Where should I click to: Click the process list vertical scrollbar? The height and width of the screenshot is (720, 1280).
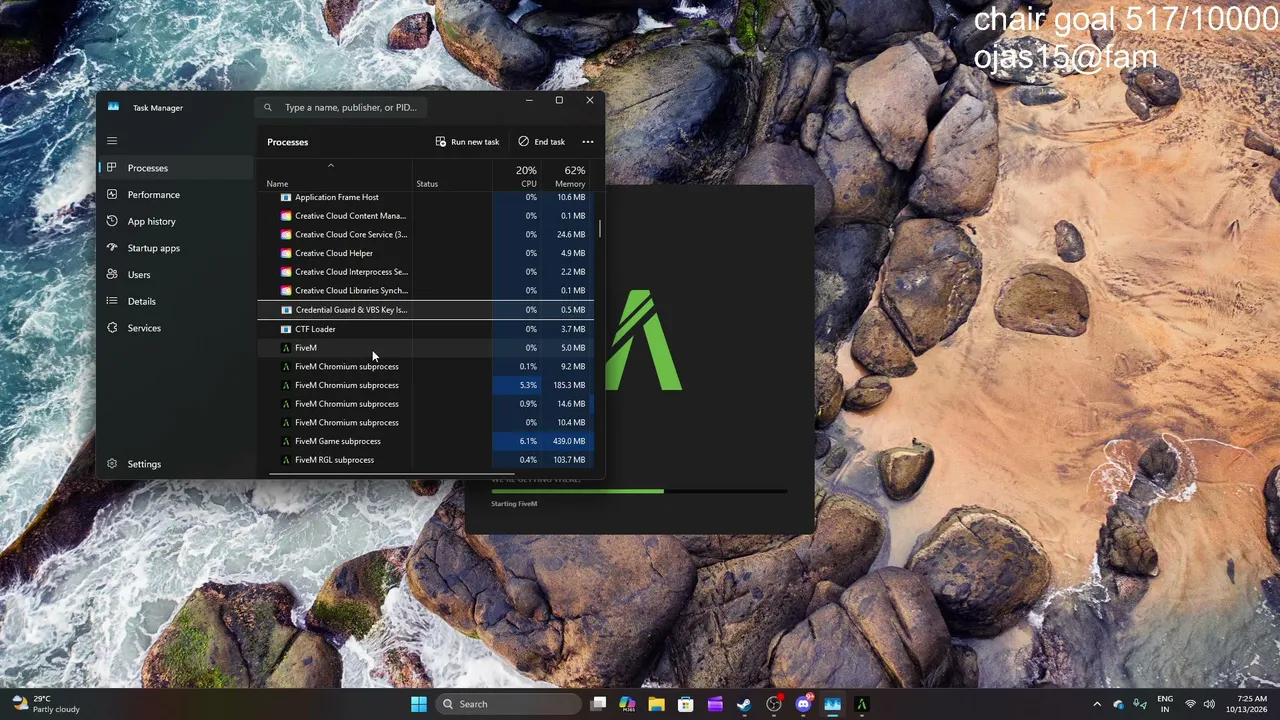coord(600,229)
